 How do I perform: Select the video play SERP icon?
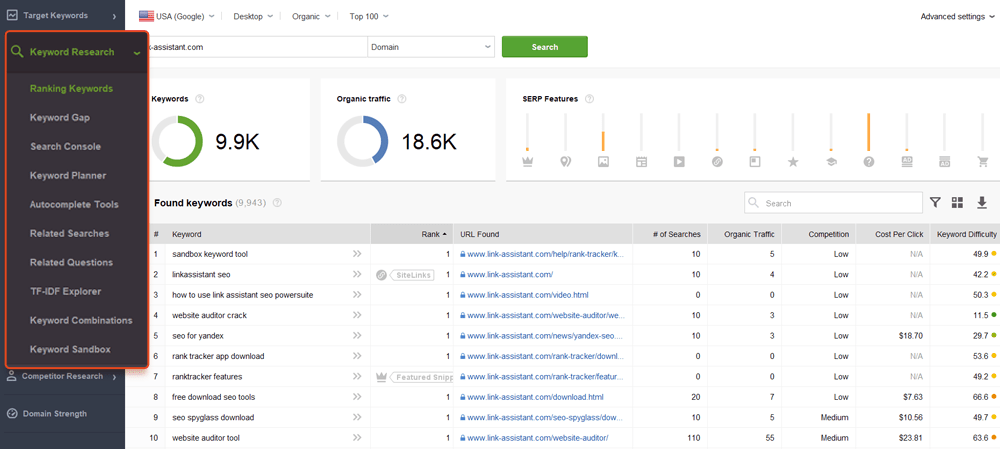click(x=679, y=162)
